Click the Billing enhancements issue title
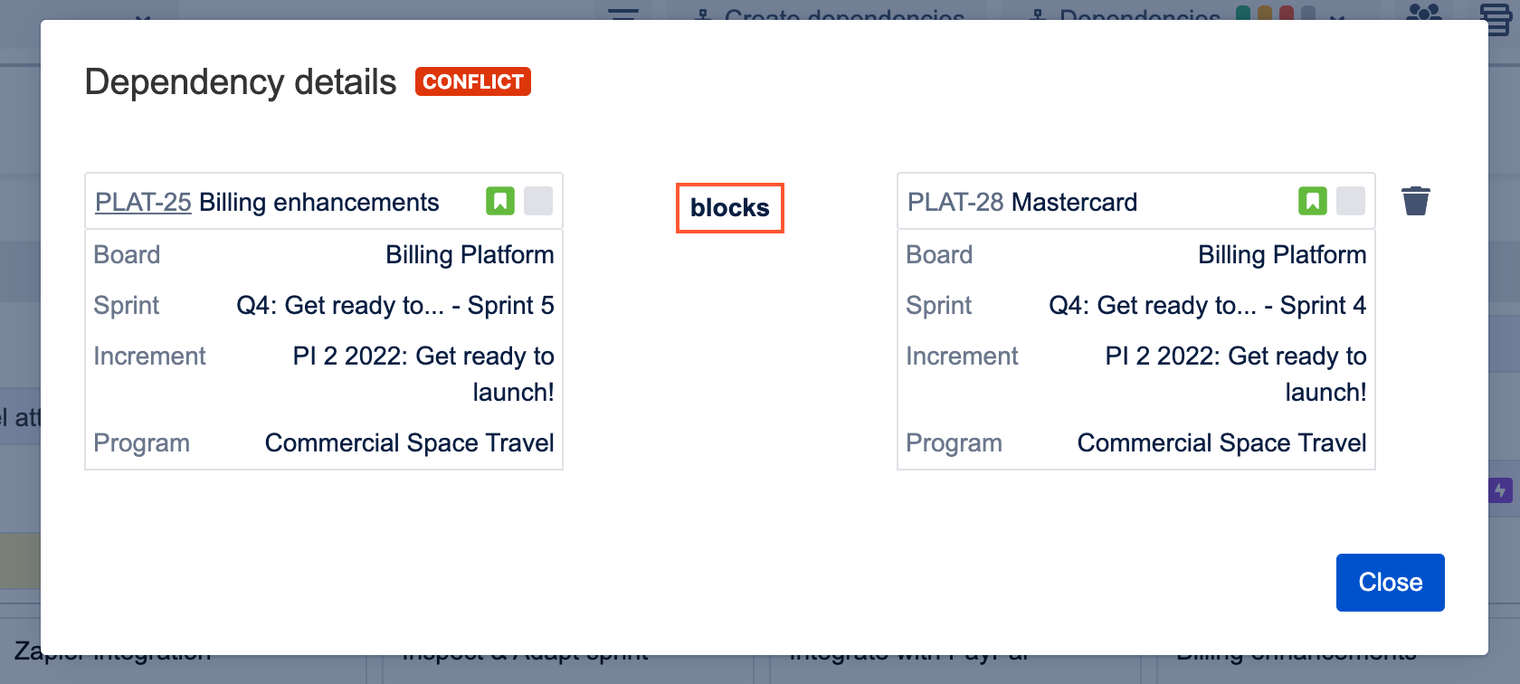The image size is (1520, 684). (x=319, y=202)
